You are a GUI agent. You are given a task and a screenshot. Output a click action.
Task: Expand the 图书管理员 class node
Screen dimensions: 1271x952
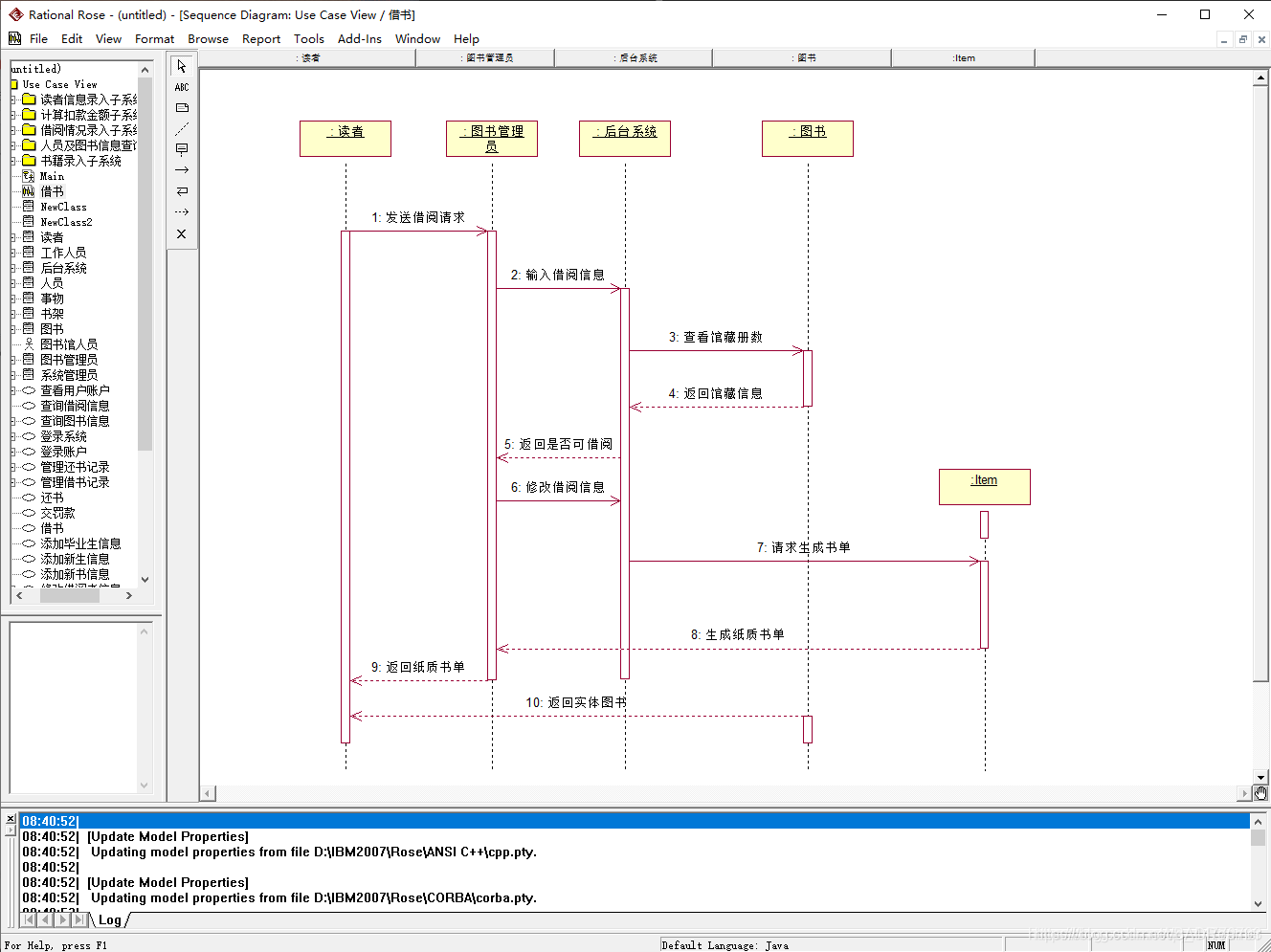click(x=13, y=360)
